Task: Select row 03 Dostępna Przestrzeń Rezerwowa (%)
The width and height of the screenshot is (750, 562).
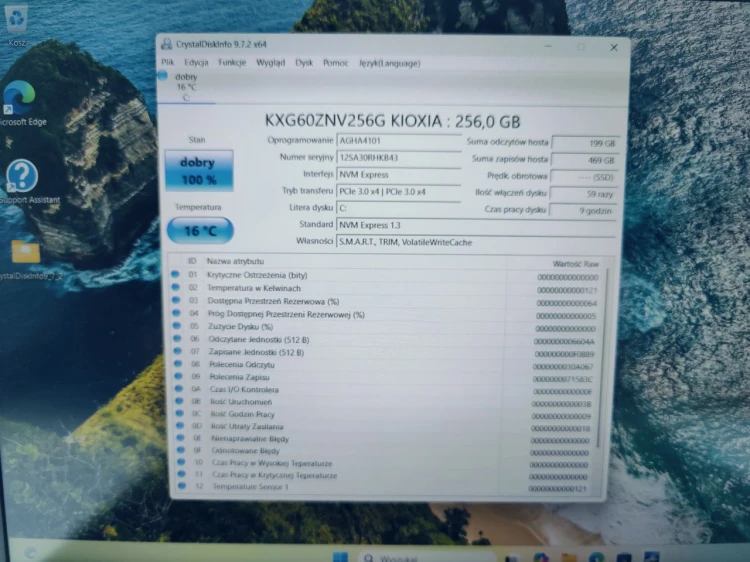Action: tap(385, 301)
